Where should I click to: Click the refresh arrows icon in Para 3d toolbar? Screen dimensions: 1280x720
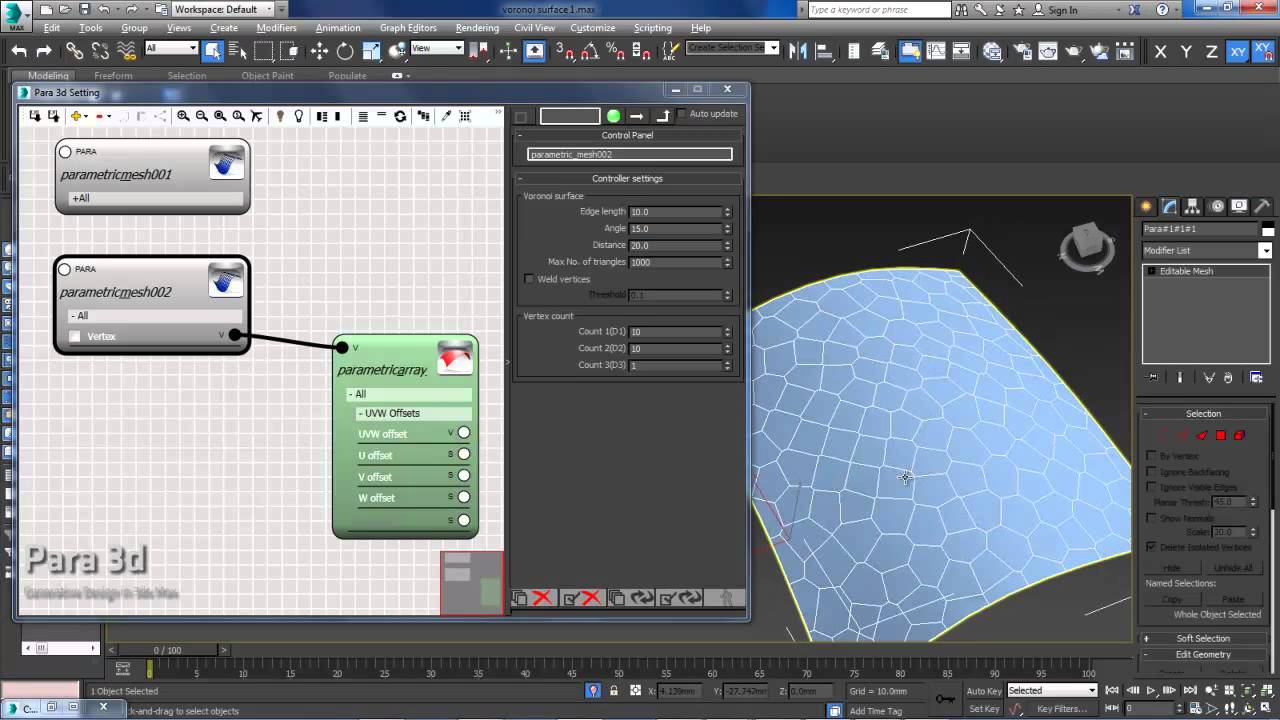click(400, 116)
